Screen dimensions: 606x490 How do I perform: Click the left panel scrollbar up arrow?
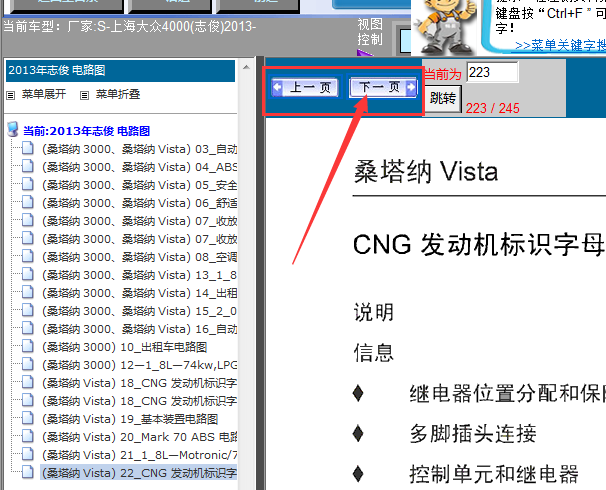[246, 68]
